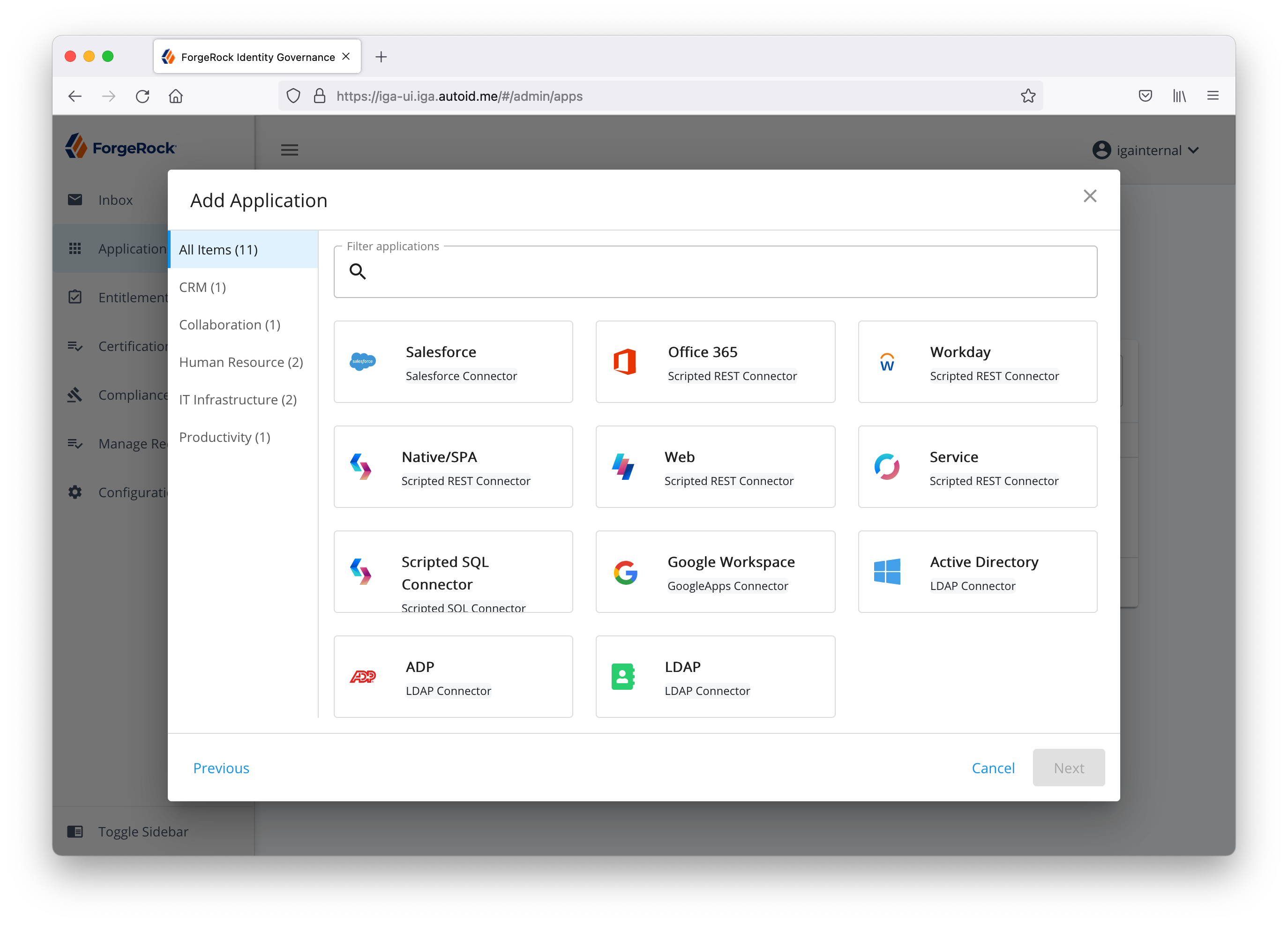The width and height of the screenshot is (1288, 925).
Task: Filter by Human Resource (2) category
Action: (241, 362)
